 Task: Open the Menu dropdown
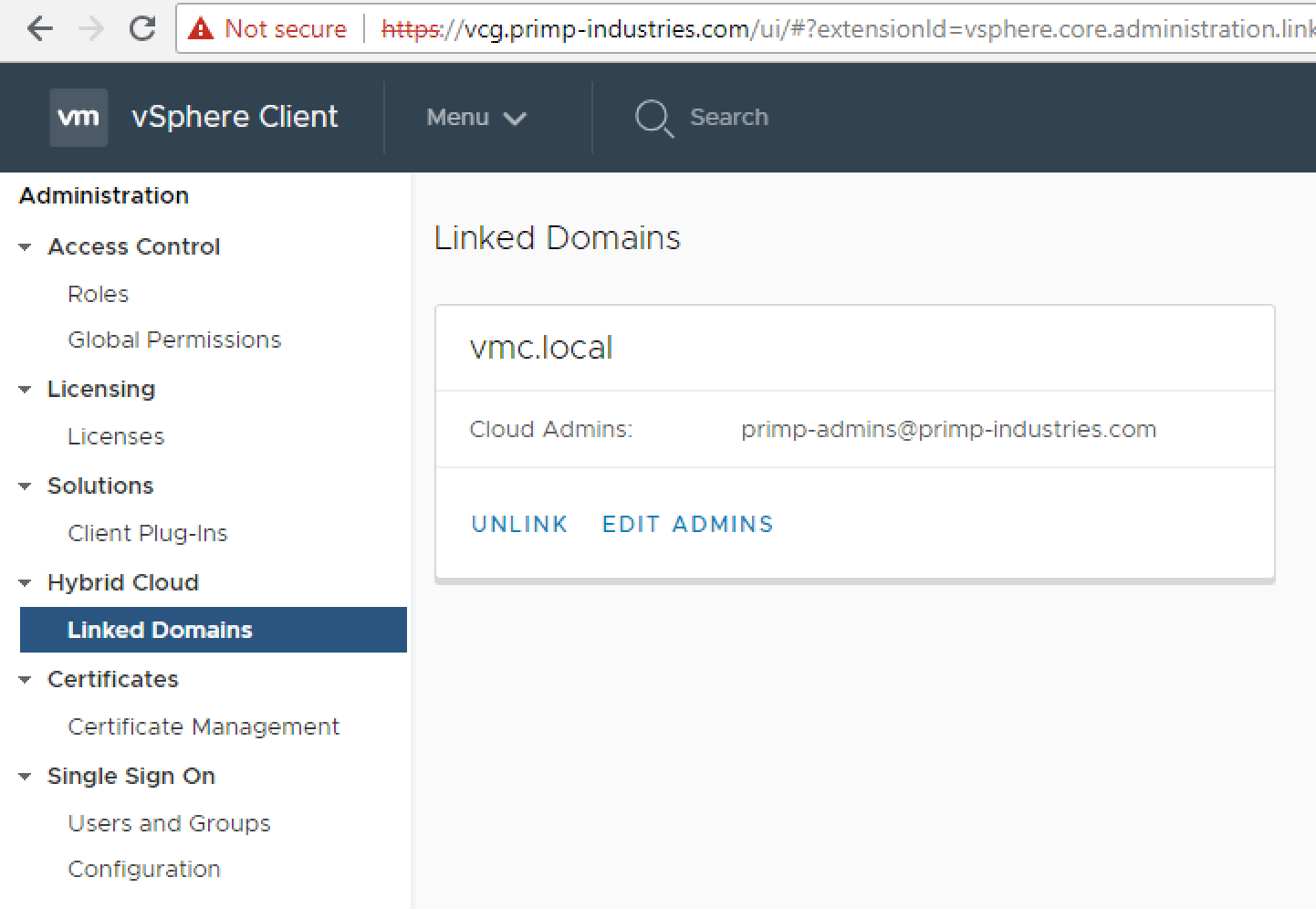[476, 118]
